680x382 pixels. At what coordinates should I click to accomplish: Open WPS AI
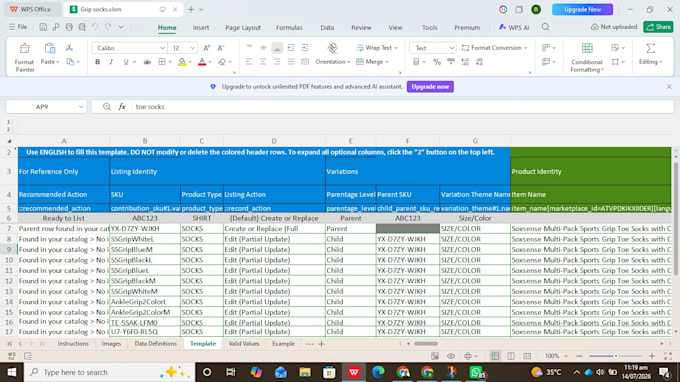pyautogui.click(x=514, y=27)
